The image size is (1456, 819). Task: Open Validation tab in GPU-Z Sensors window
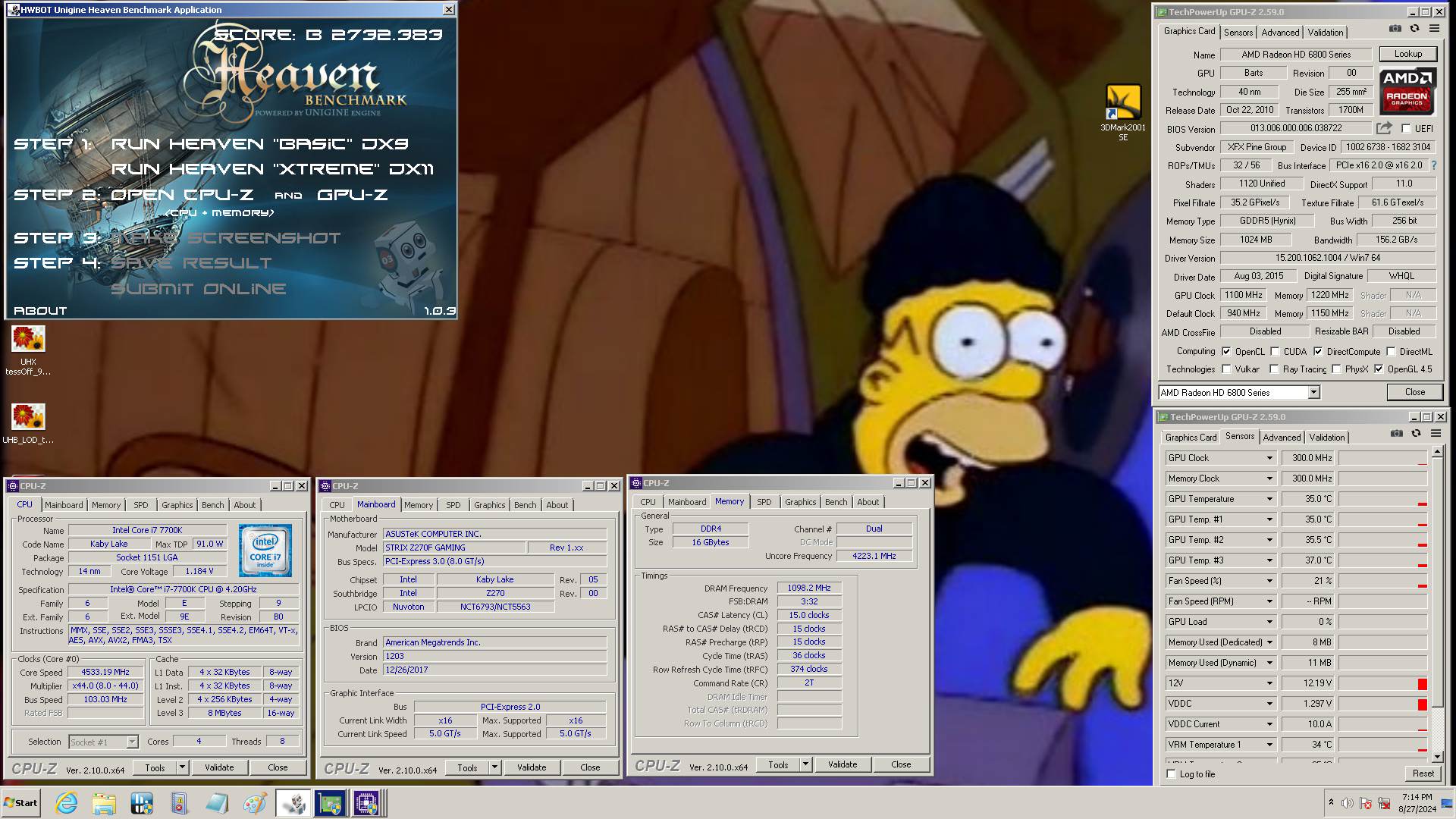(1327, 438)
